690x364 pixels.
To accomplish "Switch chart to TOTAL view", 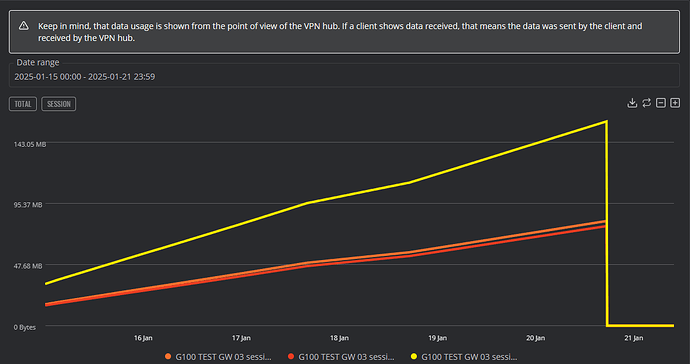I will click(23, 104).
